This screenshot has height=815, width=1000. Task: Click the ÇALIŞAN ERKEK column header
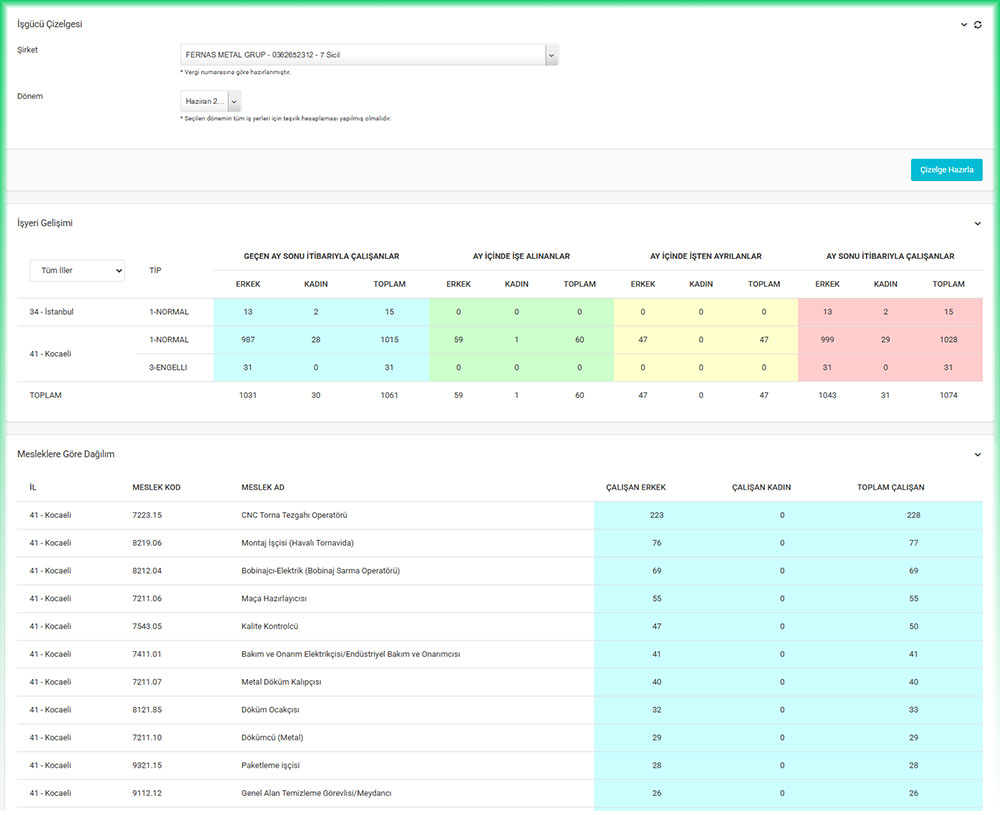(636, 487)
